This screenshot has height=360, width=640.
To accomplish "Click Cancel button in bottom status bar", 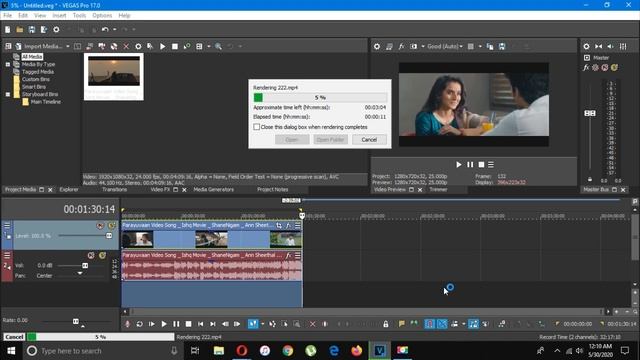I will pos(14,337).
